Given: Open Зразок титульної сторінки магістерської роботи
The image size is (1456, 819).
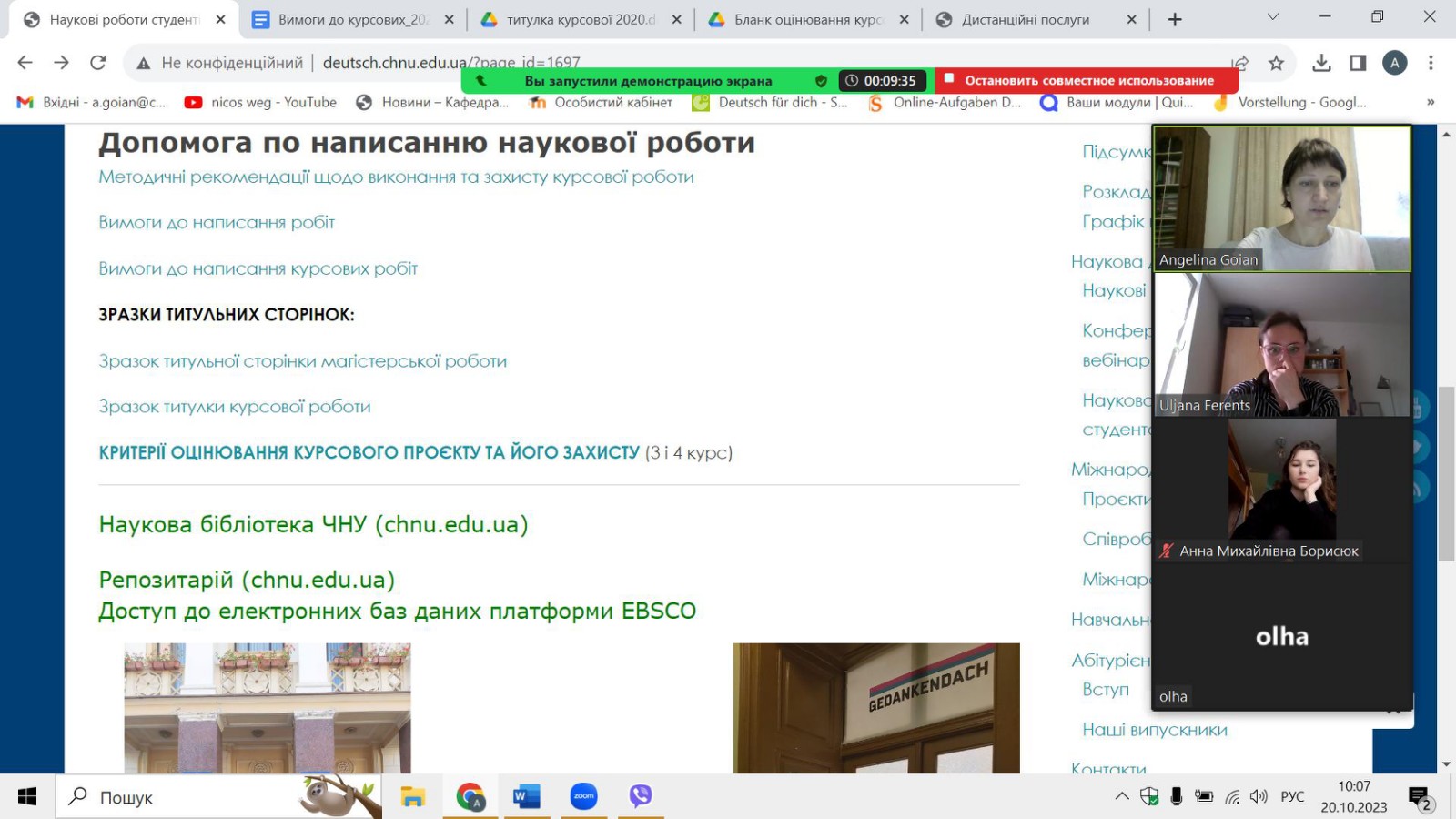Looking at the screenshot, I should (x=302, y=361).
